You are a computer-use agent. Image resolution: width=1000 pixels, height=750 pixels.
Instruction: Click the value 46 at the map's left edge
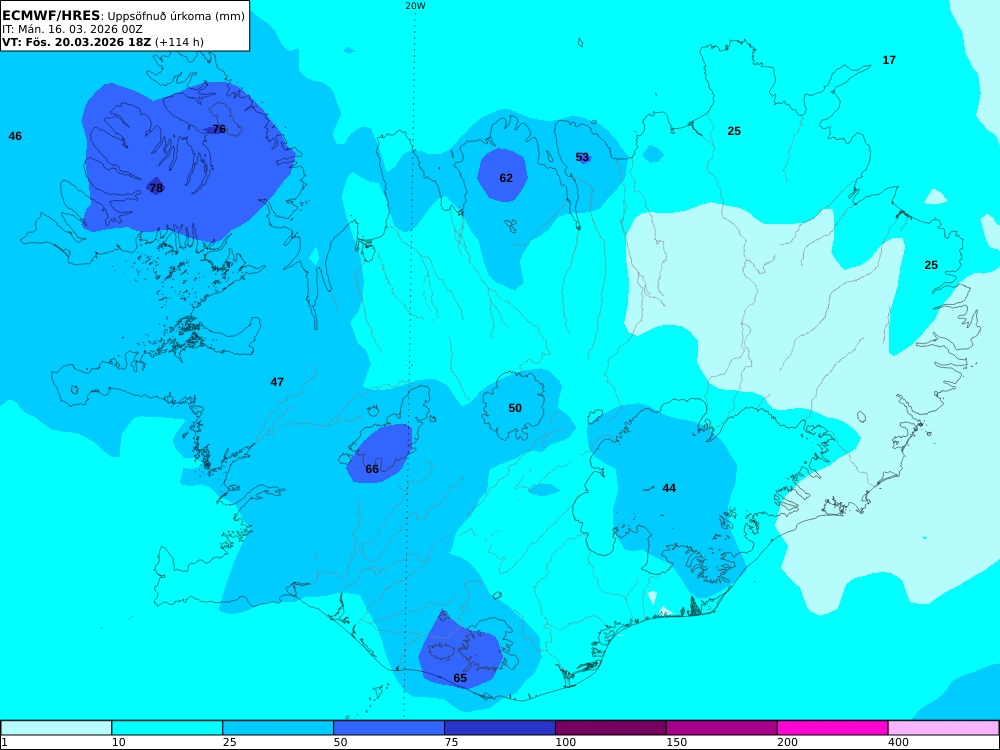click(x=15, y=136)
